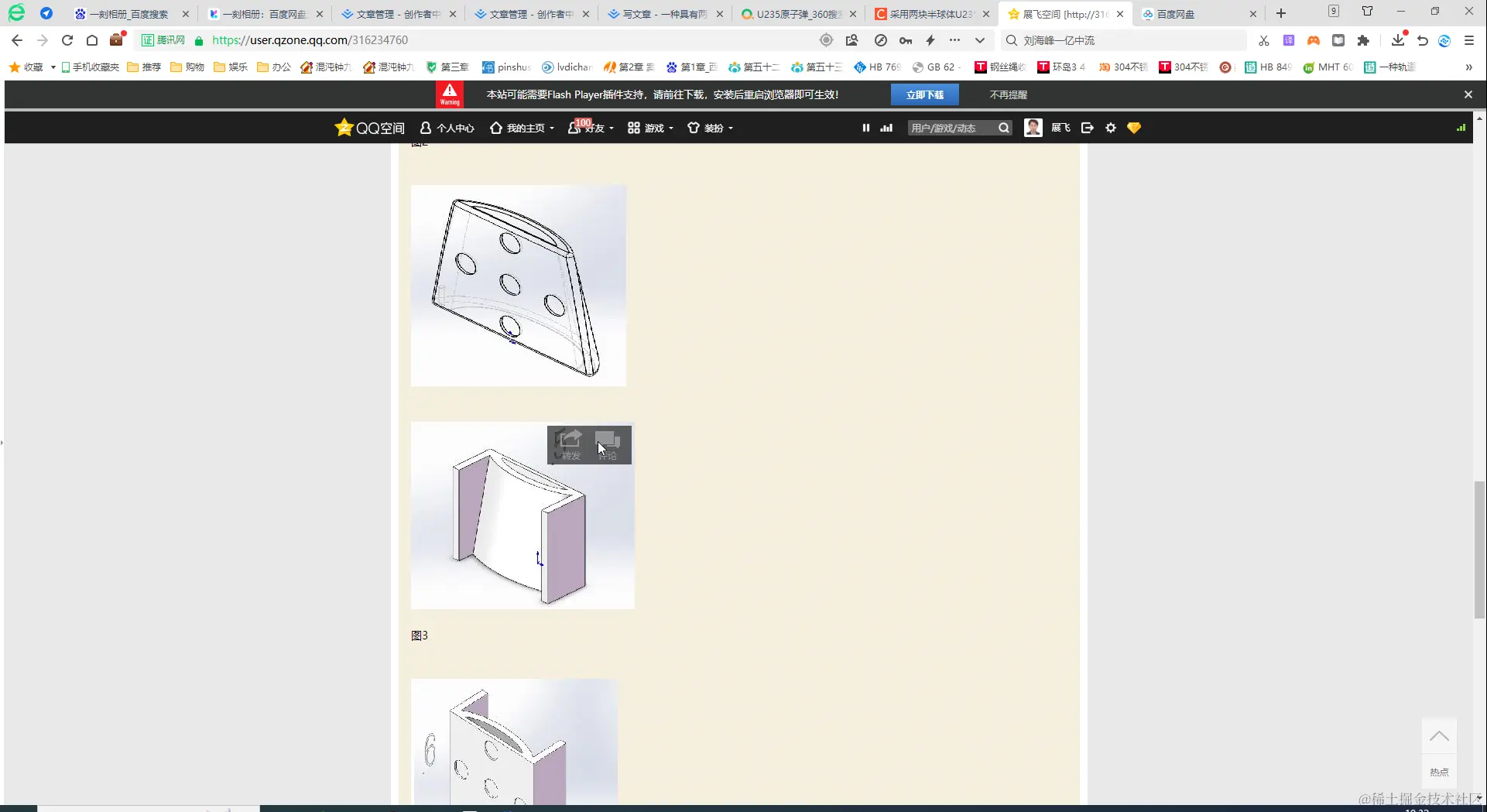Click 不再提醒 to dismiss the notice

(1007, 94)
